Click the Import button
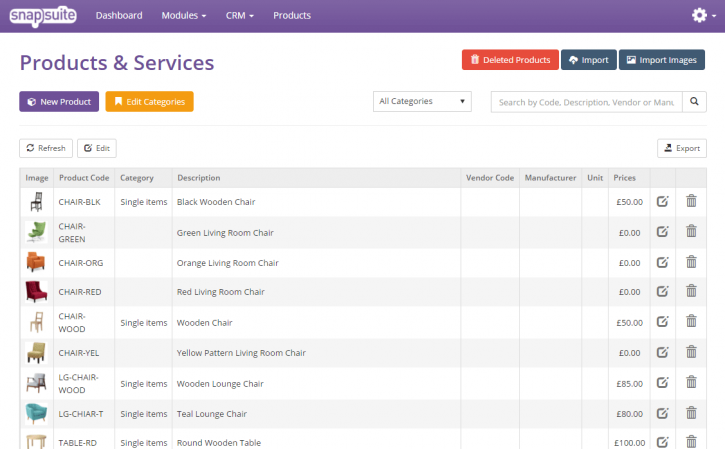Screen dimensions: 725x449 589,60
